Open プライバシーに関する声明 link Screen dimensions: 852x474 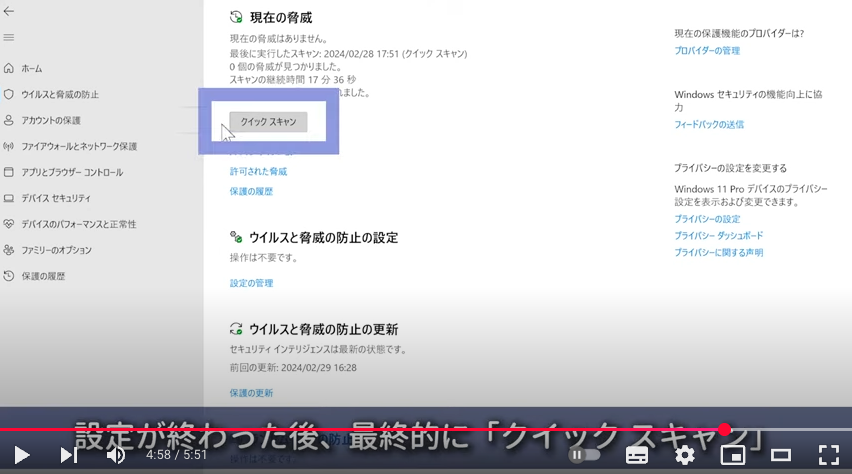(718, 252)
